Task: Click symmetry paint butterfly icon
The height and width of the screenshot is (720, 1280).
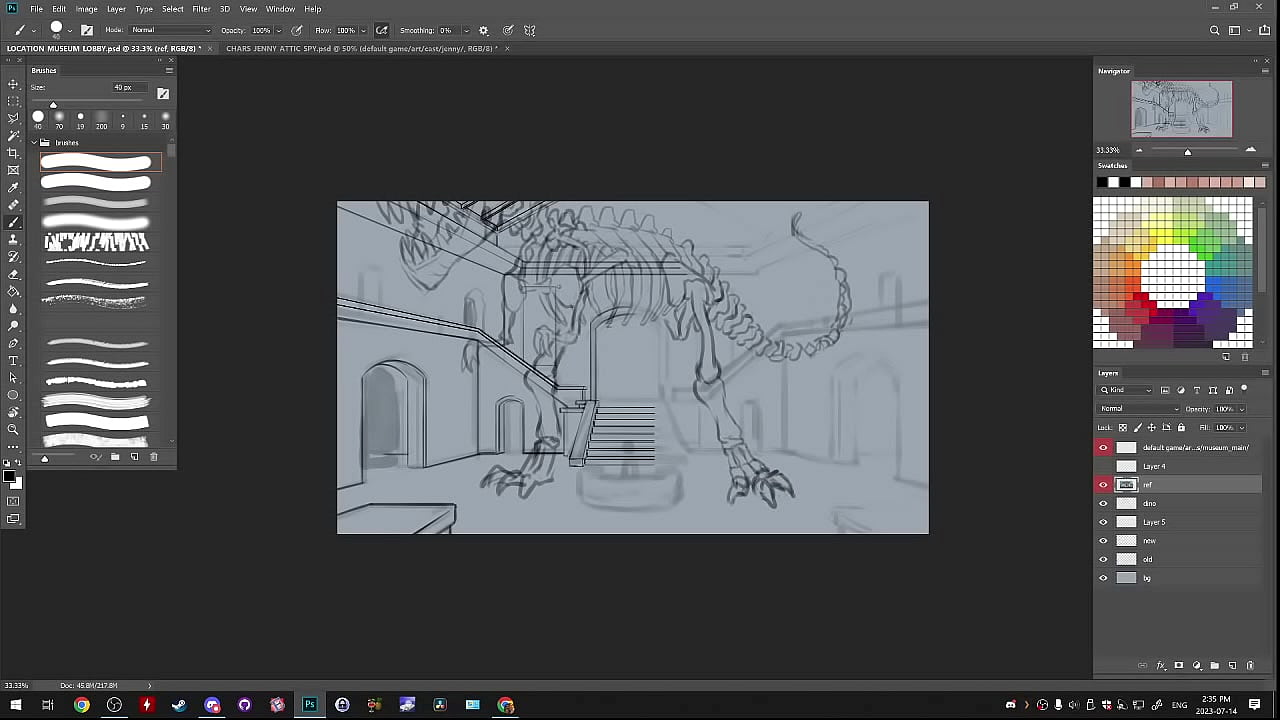Action: click(x=530, y=30)
